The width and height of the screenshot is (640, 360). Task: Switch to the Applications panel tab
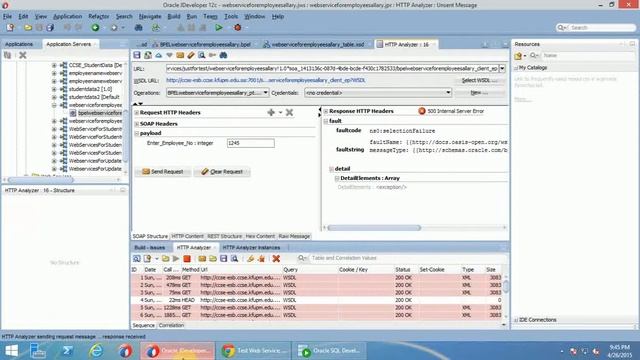coord(19,44)
